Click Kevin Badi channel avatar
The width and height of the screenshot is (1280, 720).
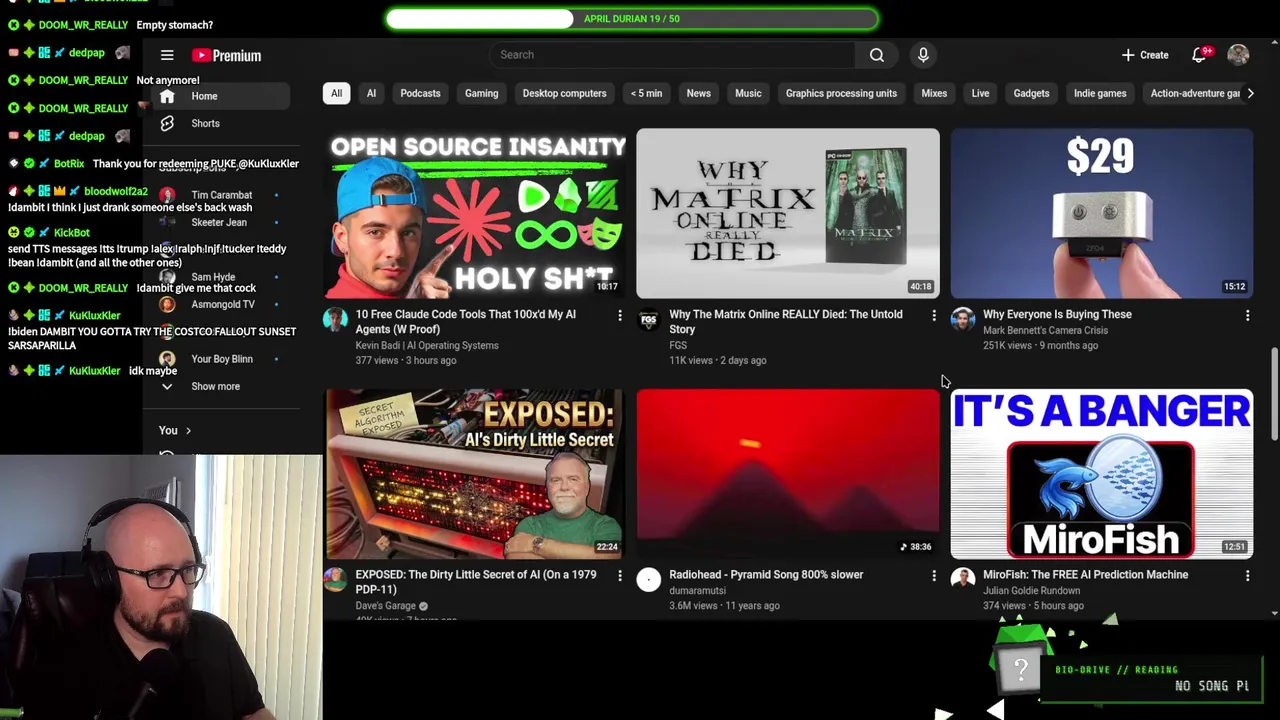335,319
